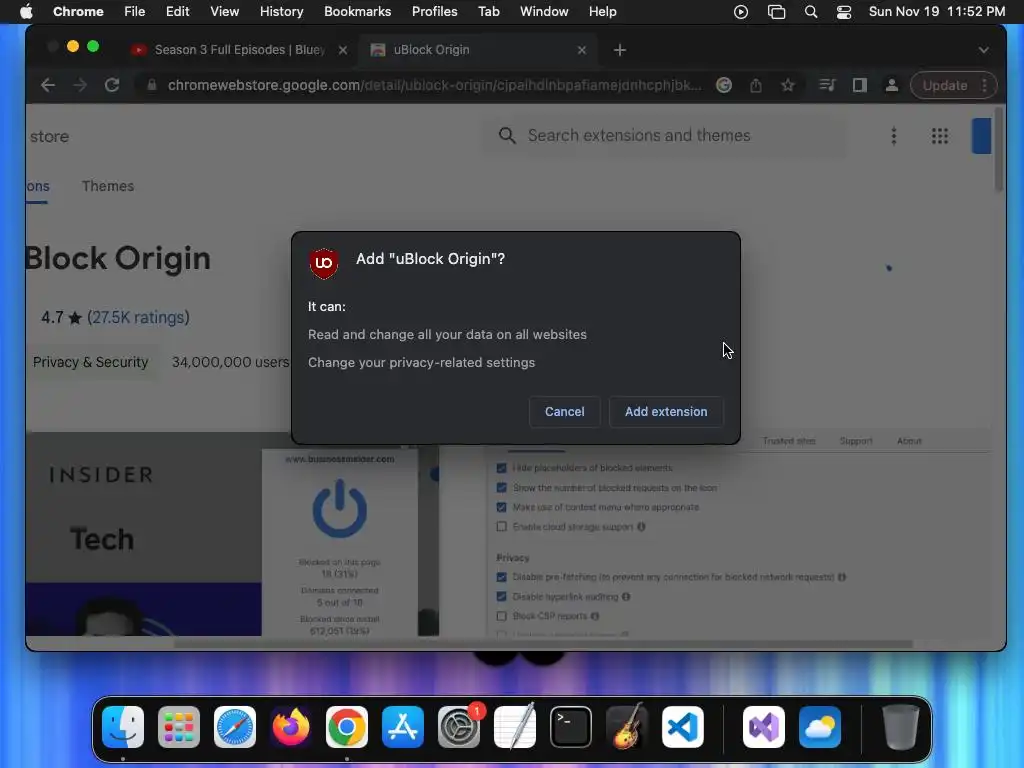The width and height of the screenshot is (1024, 768).
Task: Go back with the browser back arrow
Action: click(x=48, y=85)
